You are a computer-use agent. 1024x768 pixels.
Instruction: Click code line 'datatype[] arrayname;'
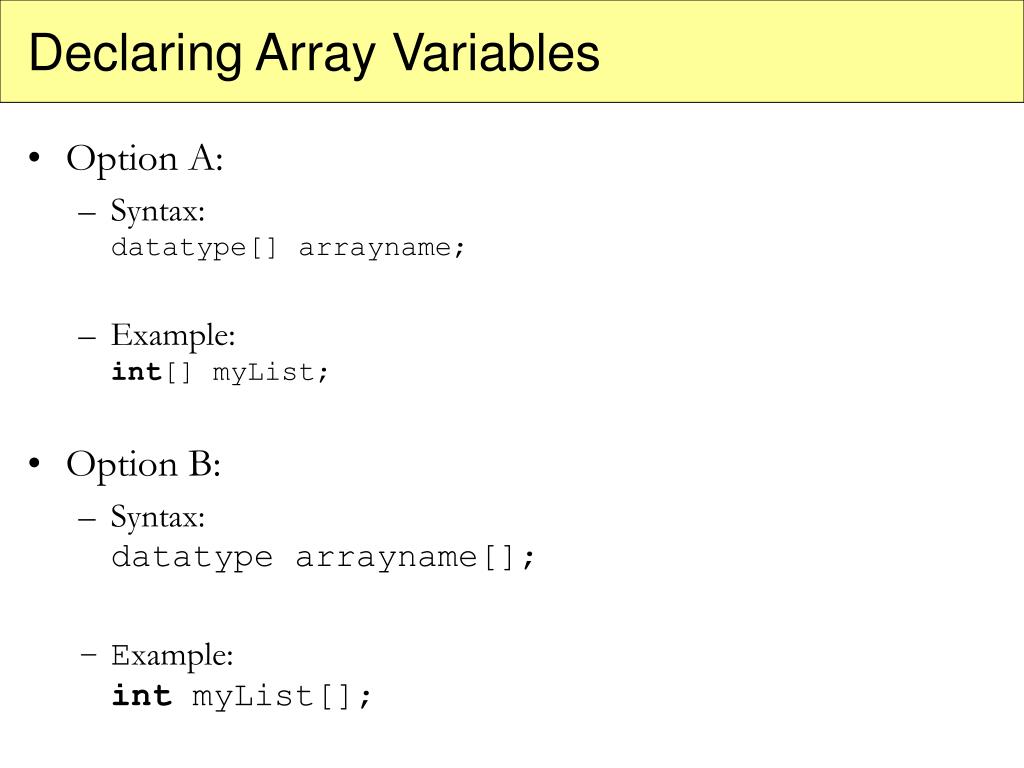pyautogui.click(x=288, y=248)
